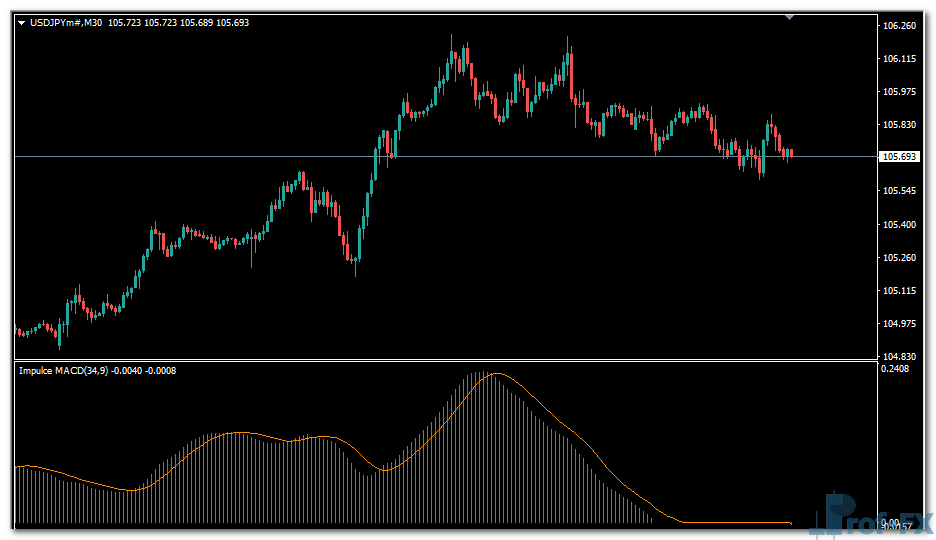This screenshot has height=540, width=936.
Task: Click the 106.260 price scale label
Action: pyautogui.click(x=899, y=26)
